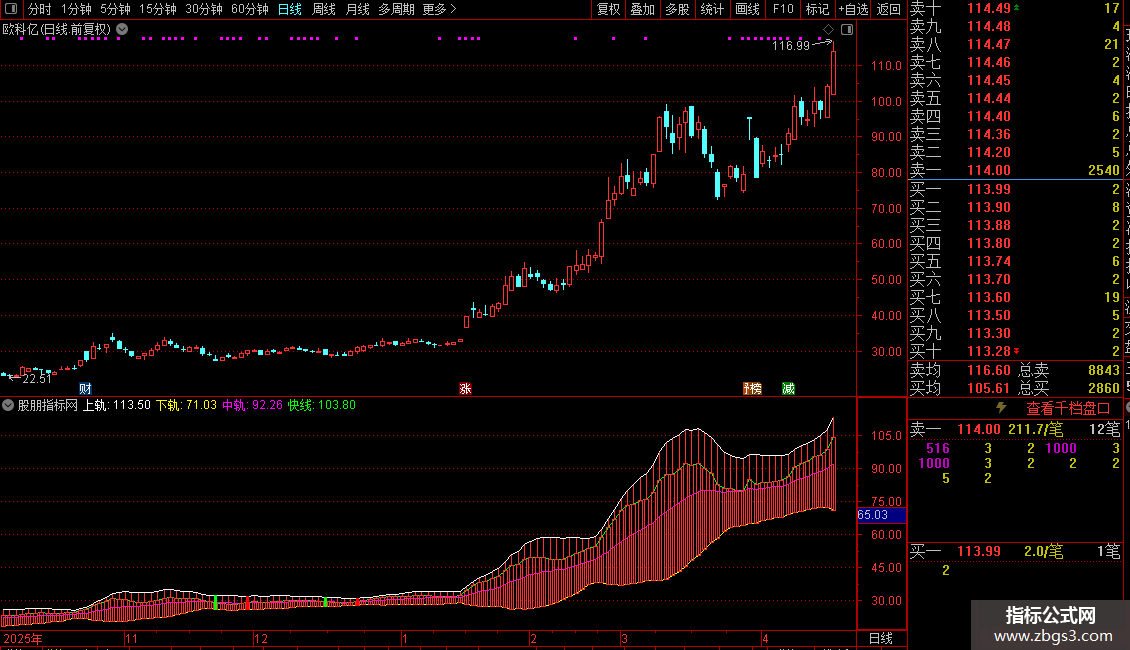This screenshot has height=650, width=1130.
Task: Click the 日线 label below the price axis
Action: pos(880,638)
